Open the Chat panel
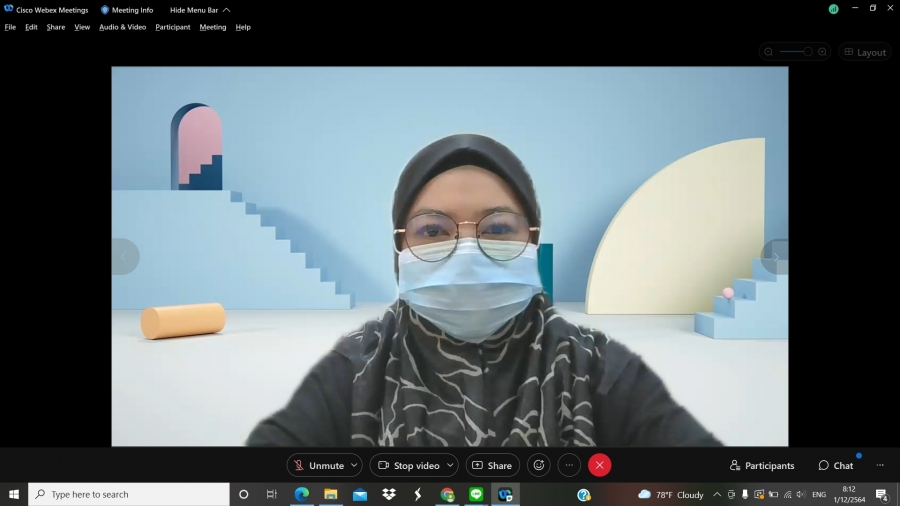900x506 pixels. click(836, 465)
